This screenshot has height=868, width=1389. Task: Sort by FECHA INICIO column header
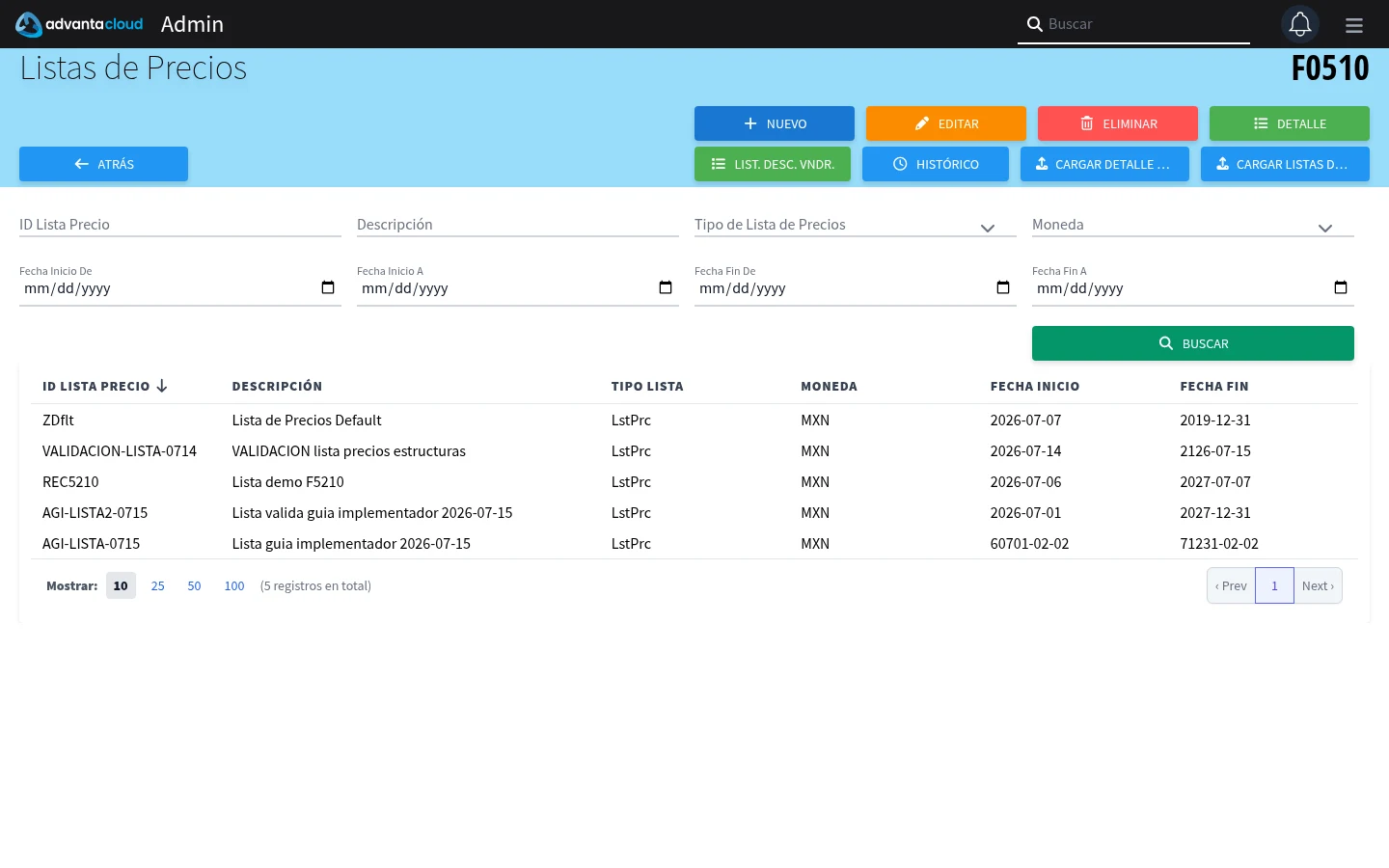tap(1035, 386)
